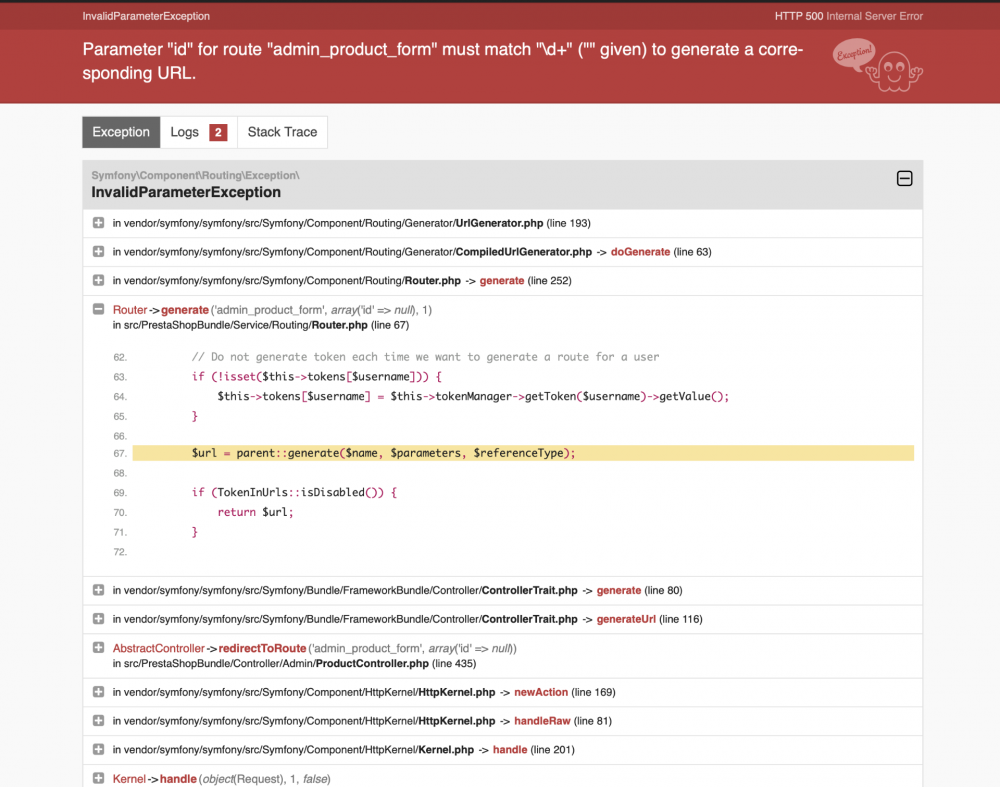Click the doGenerate link
The image size is (1000, 787).
[x=640, y=251]
